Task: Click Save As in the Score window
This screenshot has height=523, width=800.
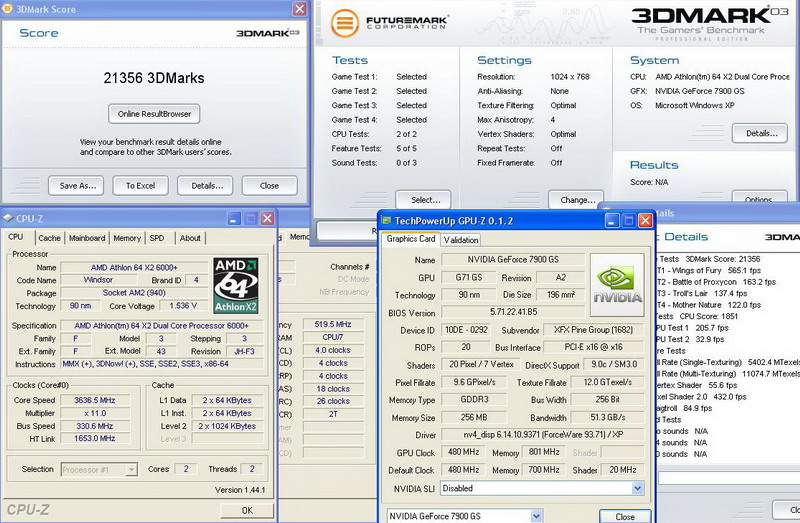Action: (76, 186)
